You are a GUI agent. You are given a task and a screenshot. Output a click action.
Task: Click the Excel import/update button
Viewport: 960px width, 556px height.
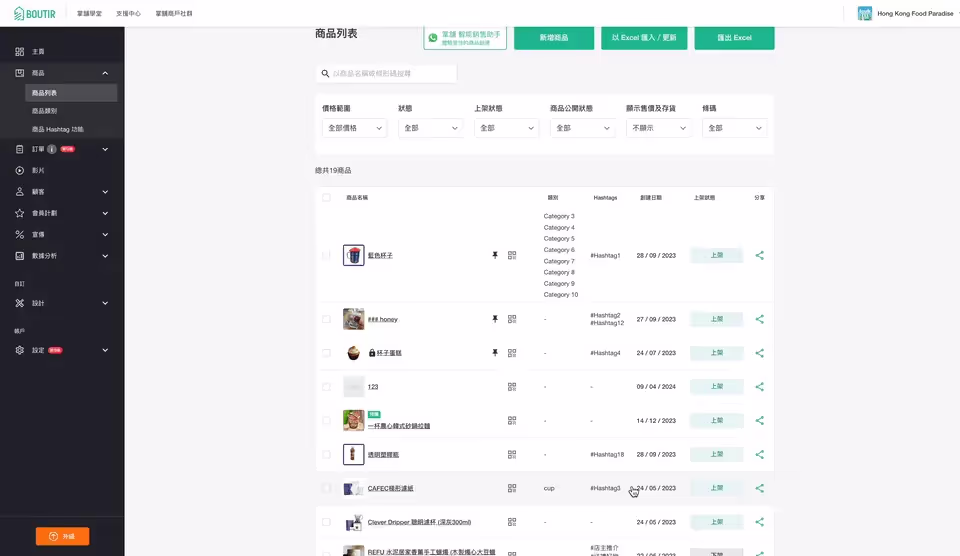[644, 37]
